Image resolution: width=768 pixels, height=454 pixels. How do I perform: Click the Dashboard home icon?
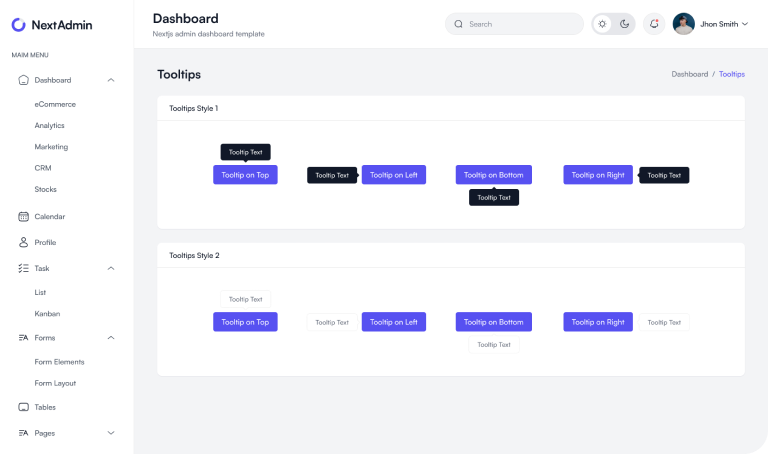tap(24, 80)
